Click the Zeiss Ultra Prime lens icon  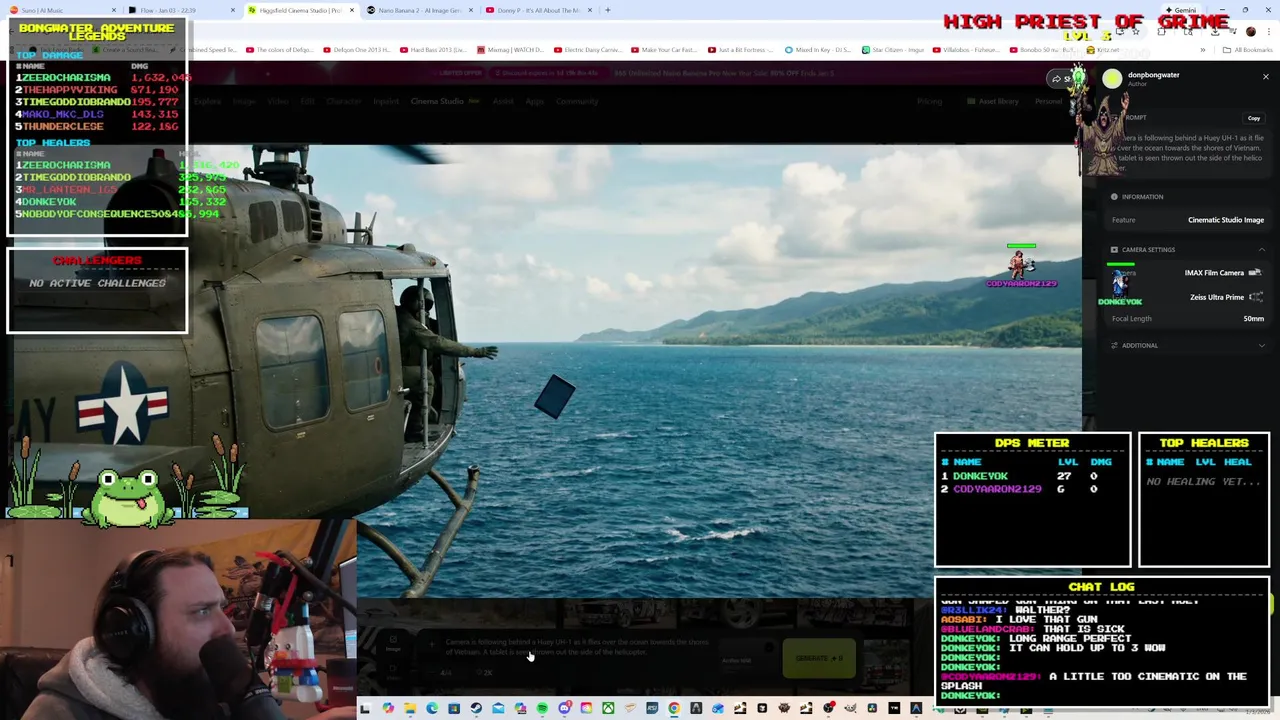tap(1255, 297)
